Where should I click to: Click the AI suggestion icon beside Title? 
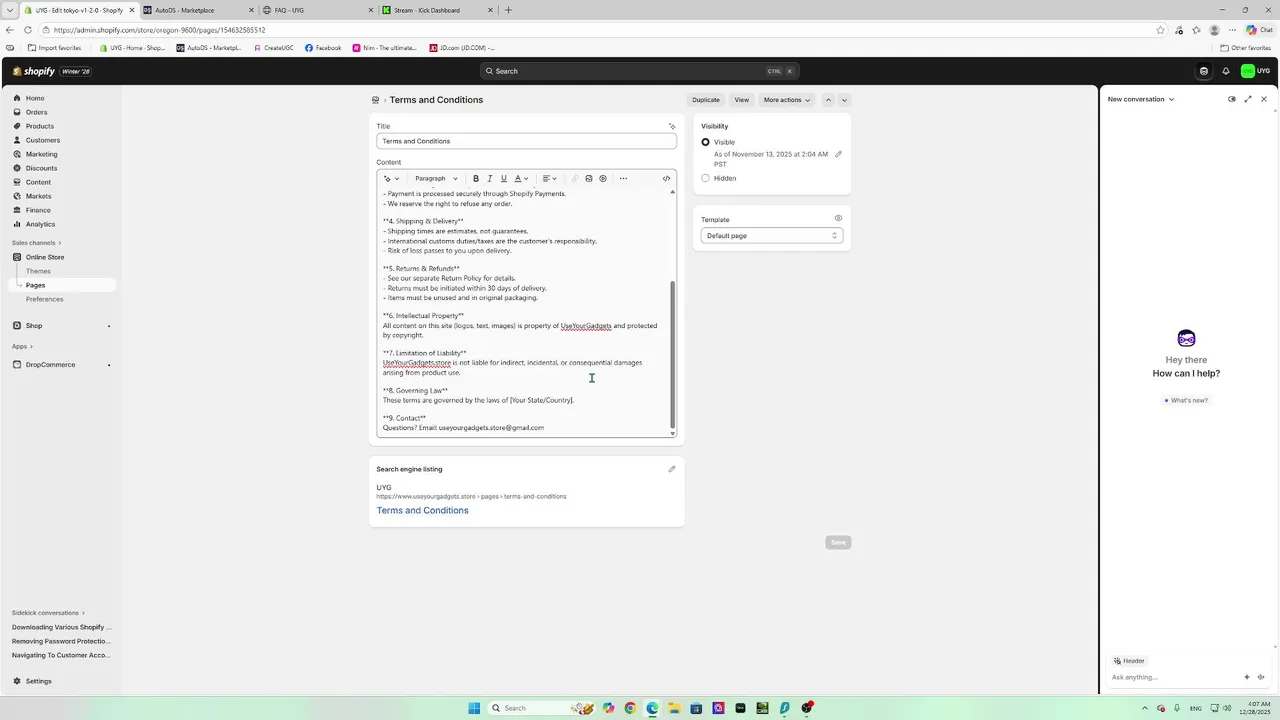pos(672,126)
